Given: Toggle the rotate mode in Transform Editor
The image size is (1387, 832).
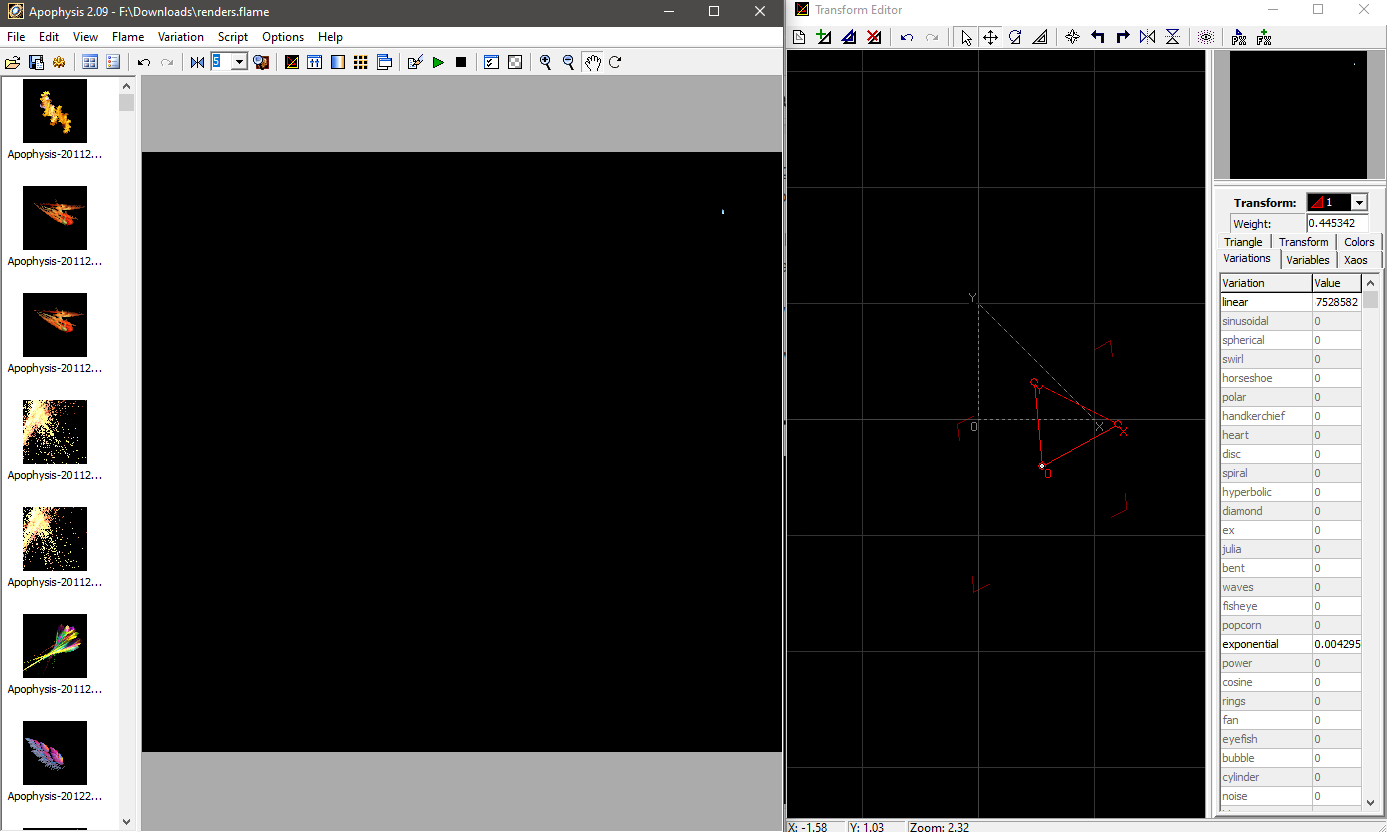Looking at the screenshot, I should point(1015,37).
